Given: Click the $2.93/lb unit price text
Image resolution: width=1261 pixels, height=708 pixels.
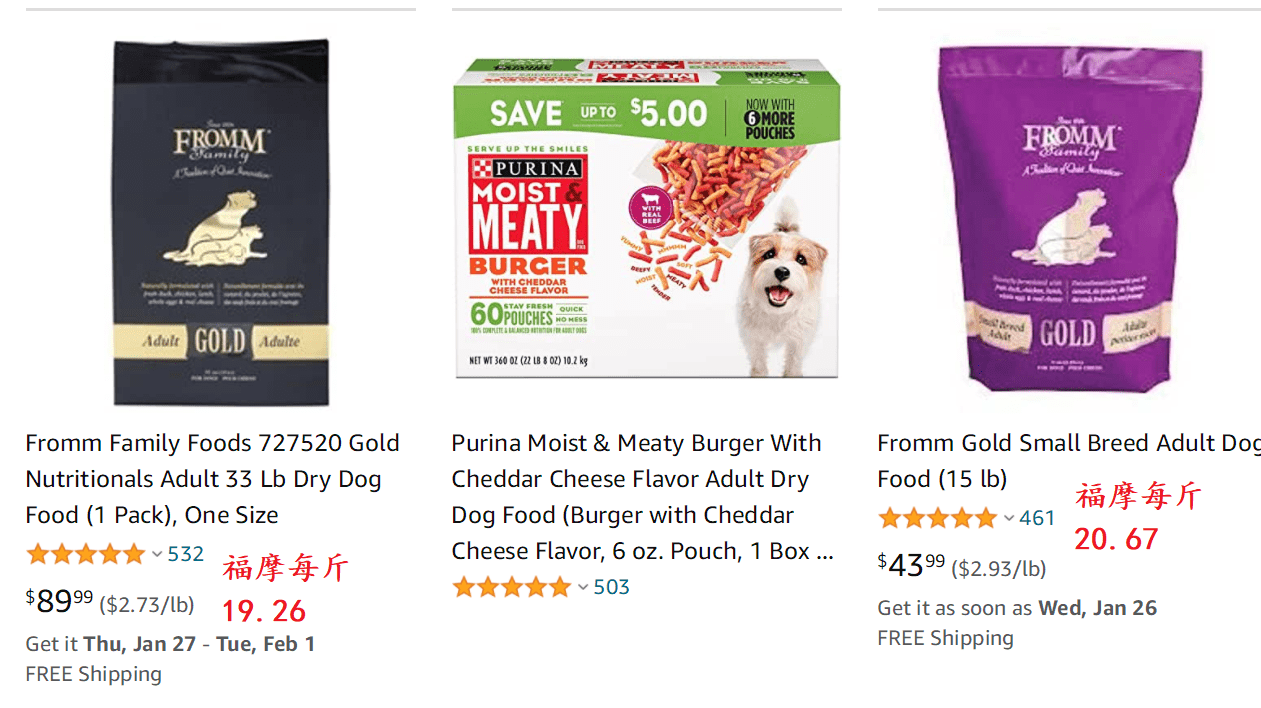Looking at the screenshot, I should tap(998, 568).
